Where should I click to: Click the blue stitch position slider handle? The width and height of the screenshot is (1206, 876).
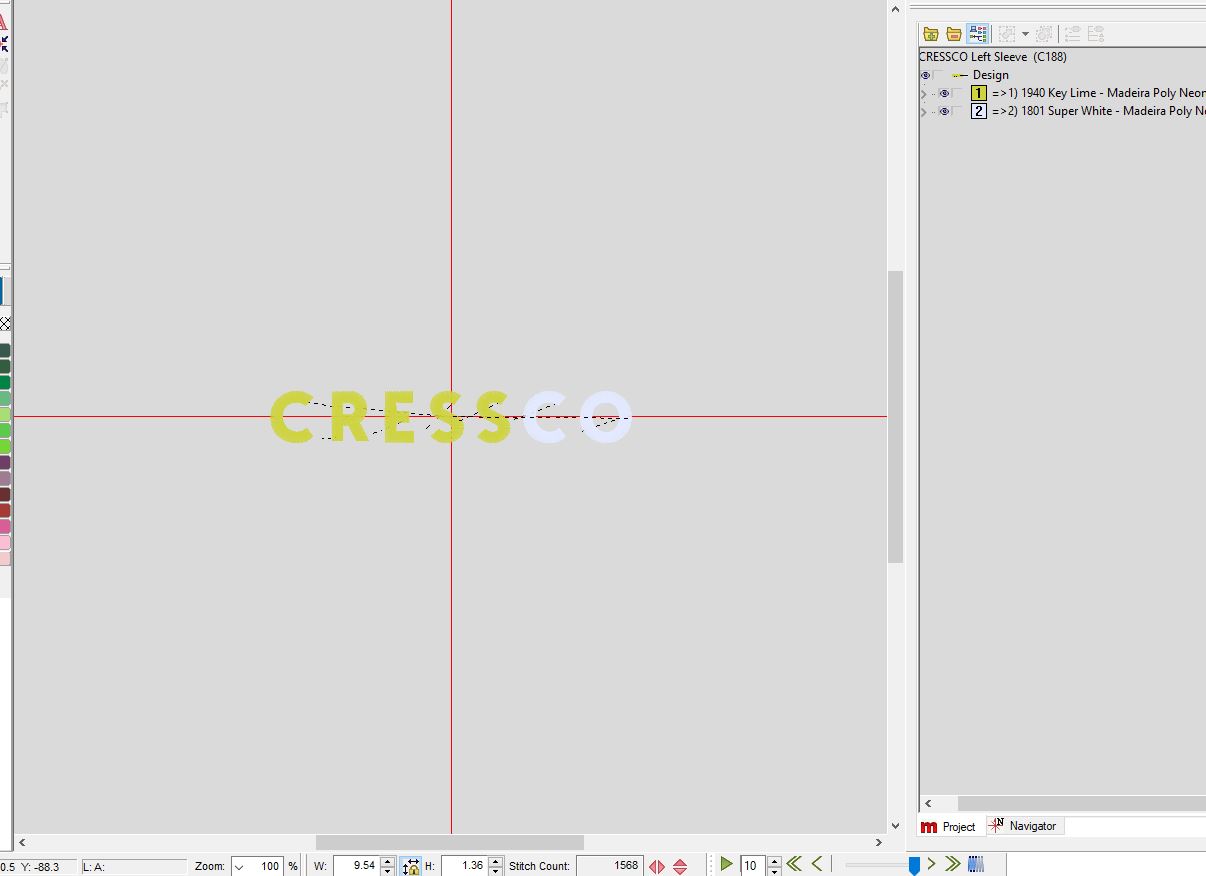click(914, 866)
